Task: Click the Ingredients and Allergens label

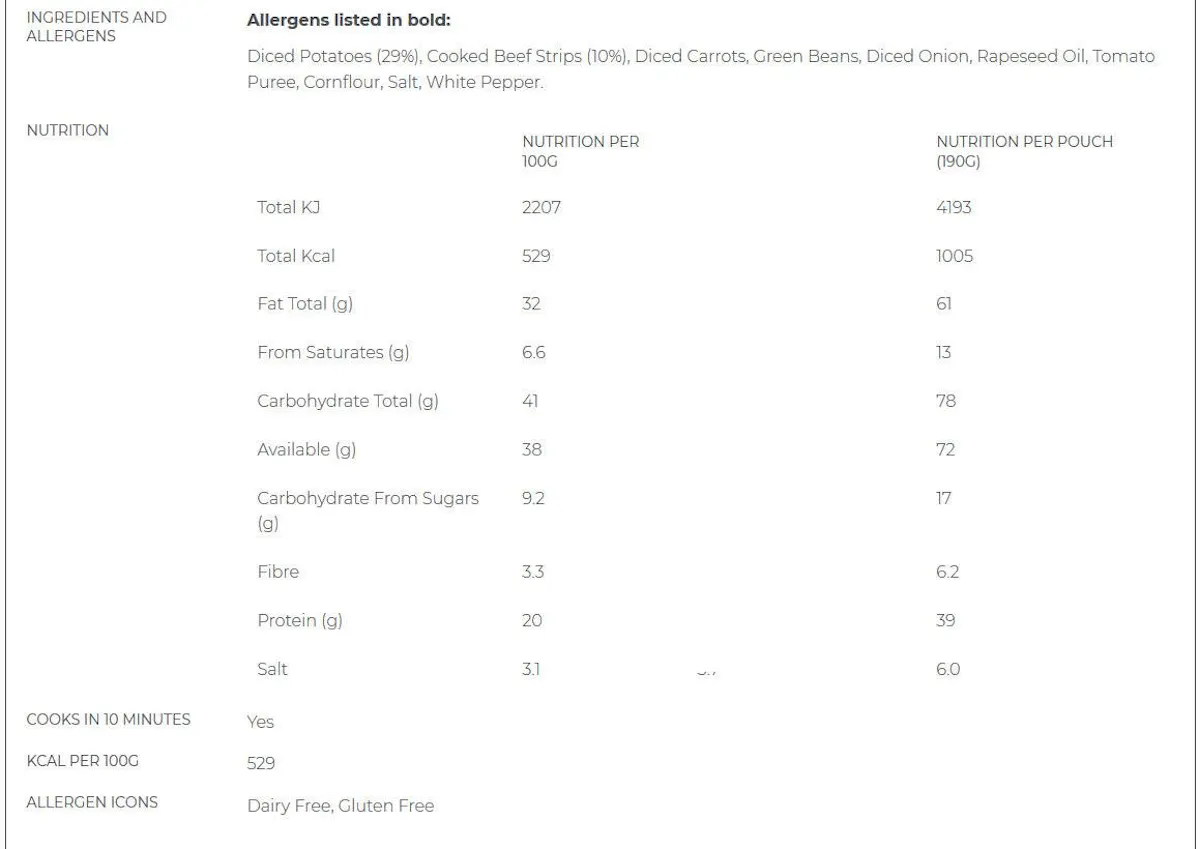Action: click(97, 27)
